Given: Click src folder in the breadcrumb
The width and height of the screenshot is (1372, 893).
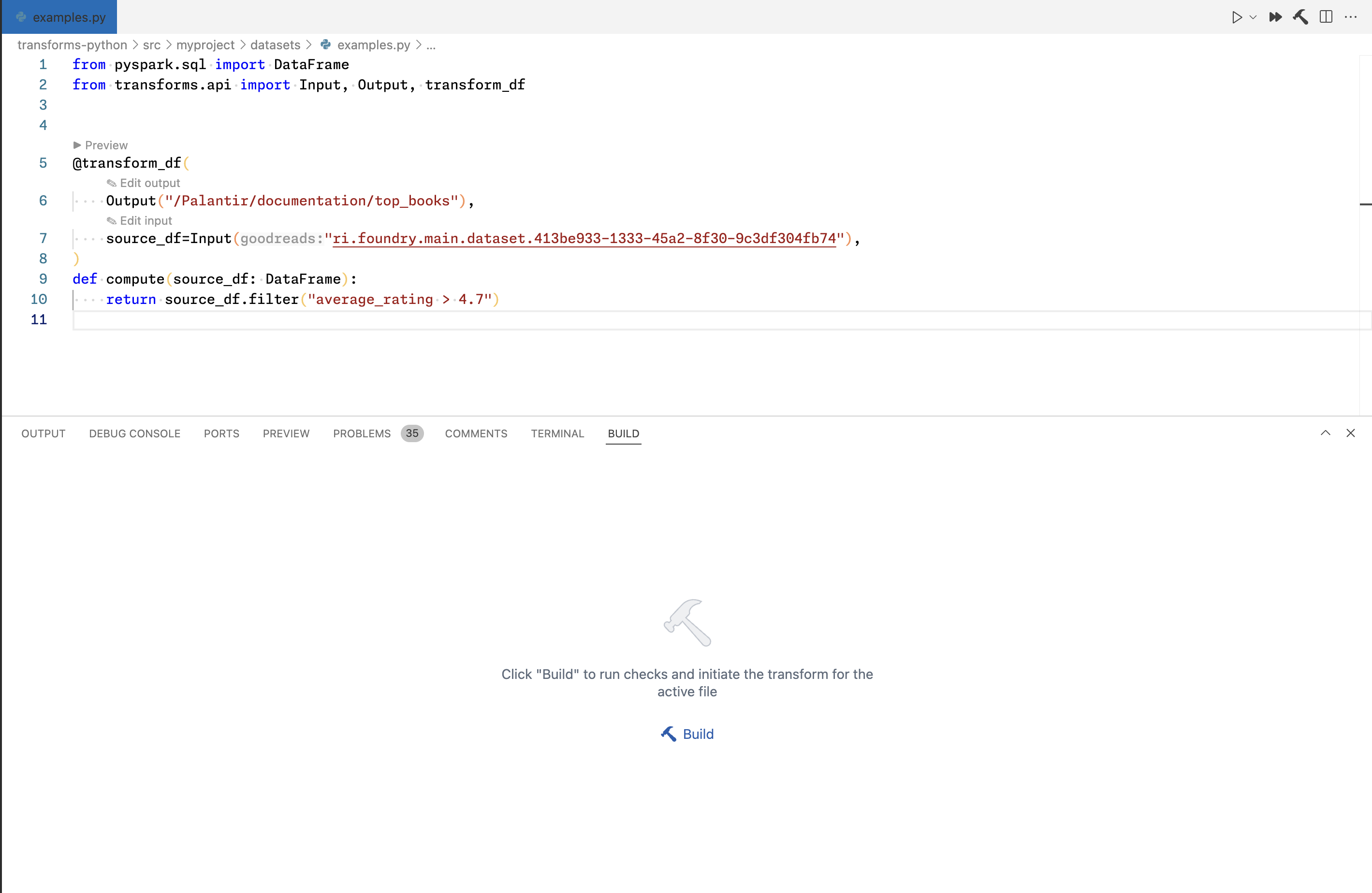Looking at the screenshot, I should click(x=152, y=45).
